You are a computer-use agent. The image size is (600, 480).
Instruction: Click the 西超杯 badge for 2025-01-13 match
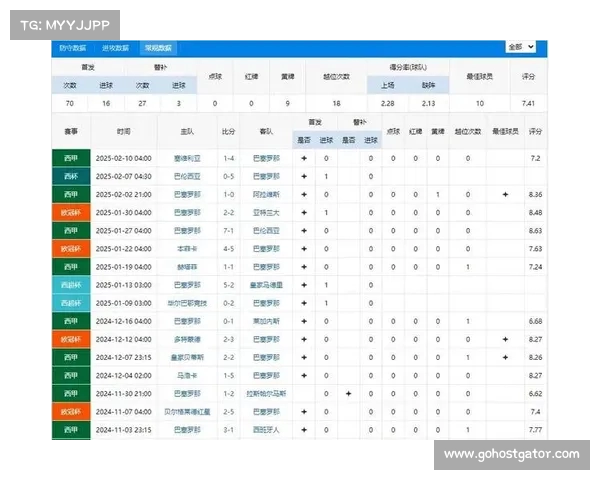[x=71, y=285]
